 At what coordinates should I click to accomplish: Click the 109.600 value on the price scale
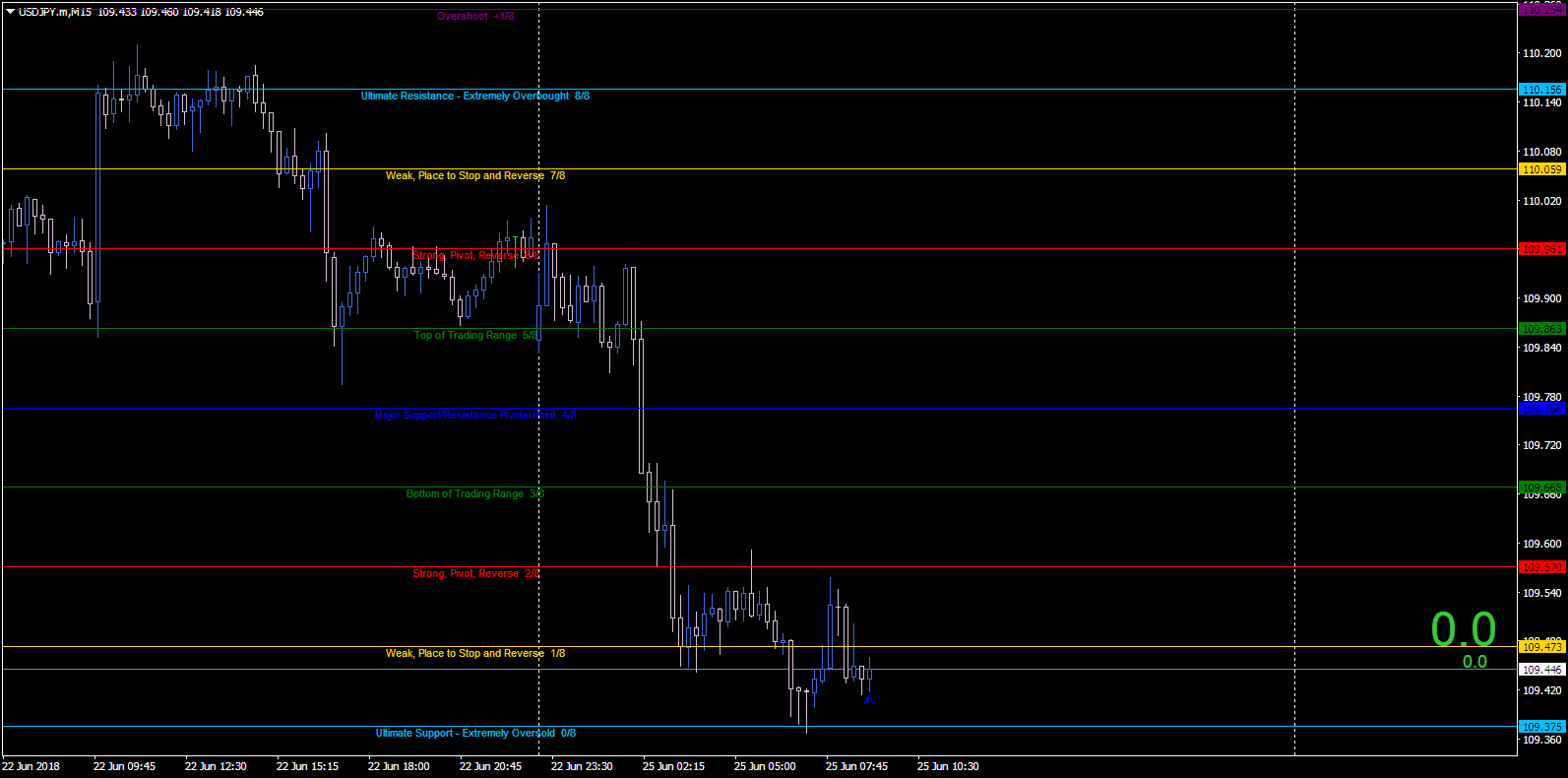(1542, 544)
